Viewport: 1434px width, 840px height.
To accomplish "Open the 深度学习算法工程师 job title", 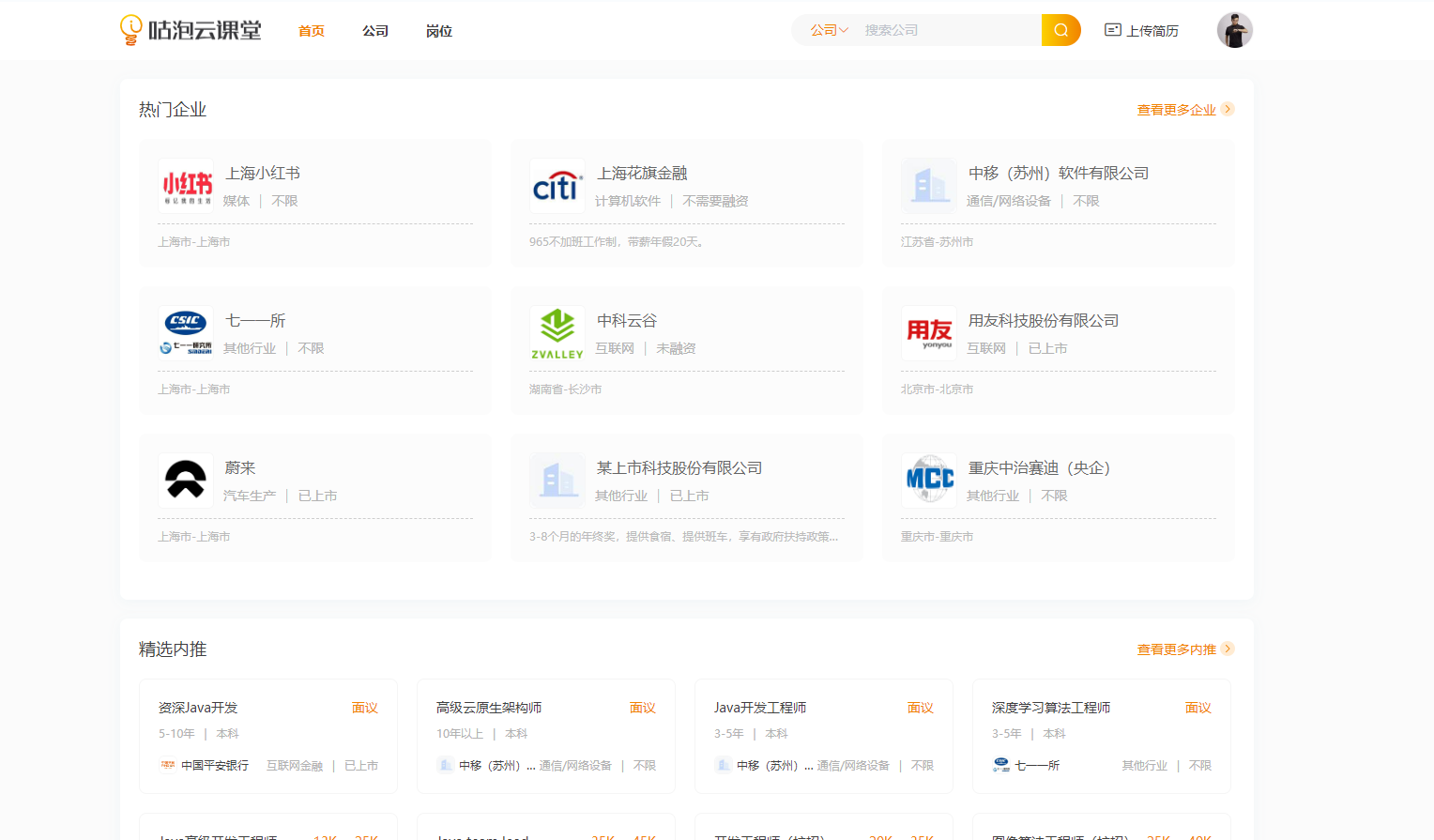I will (x=1051, y=708).
